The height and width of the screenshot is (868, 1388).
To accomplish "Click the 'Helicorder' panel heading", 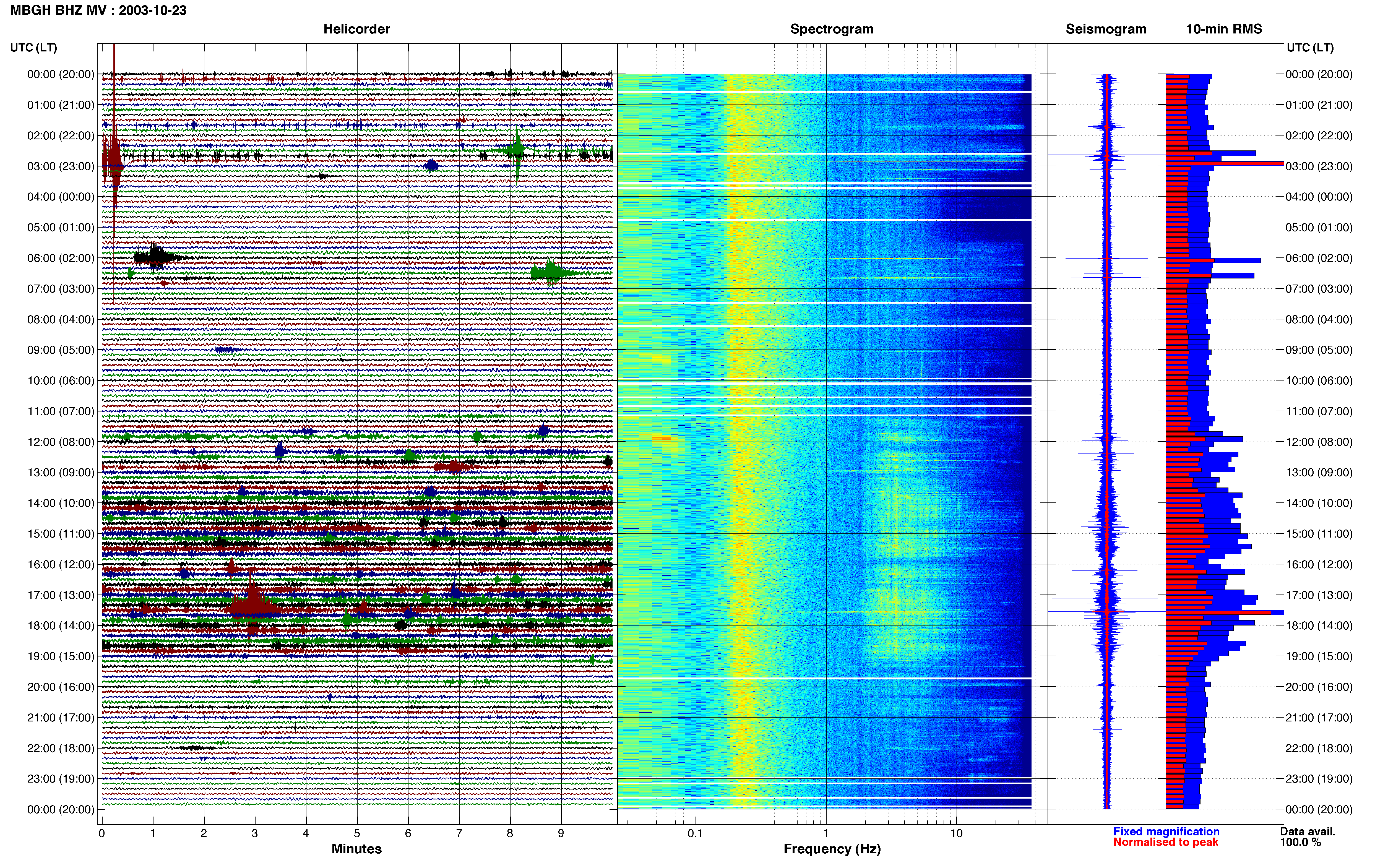I will pos(356,29).
